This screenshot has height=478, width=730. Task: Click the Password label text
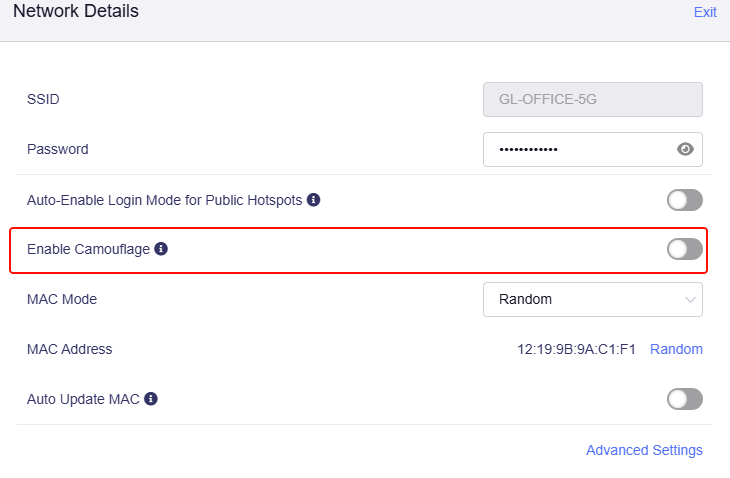coord(58,149)
